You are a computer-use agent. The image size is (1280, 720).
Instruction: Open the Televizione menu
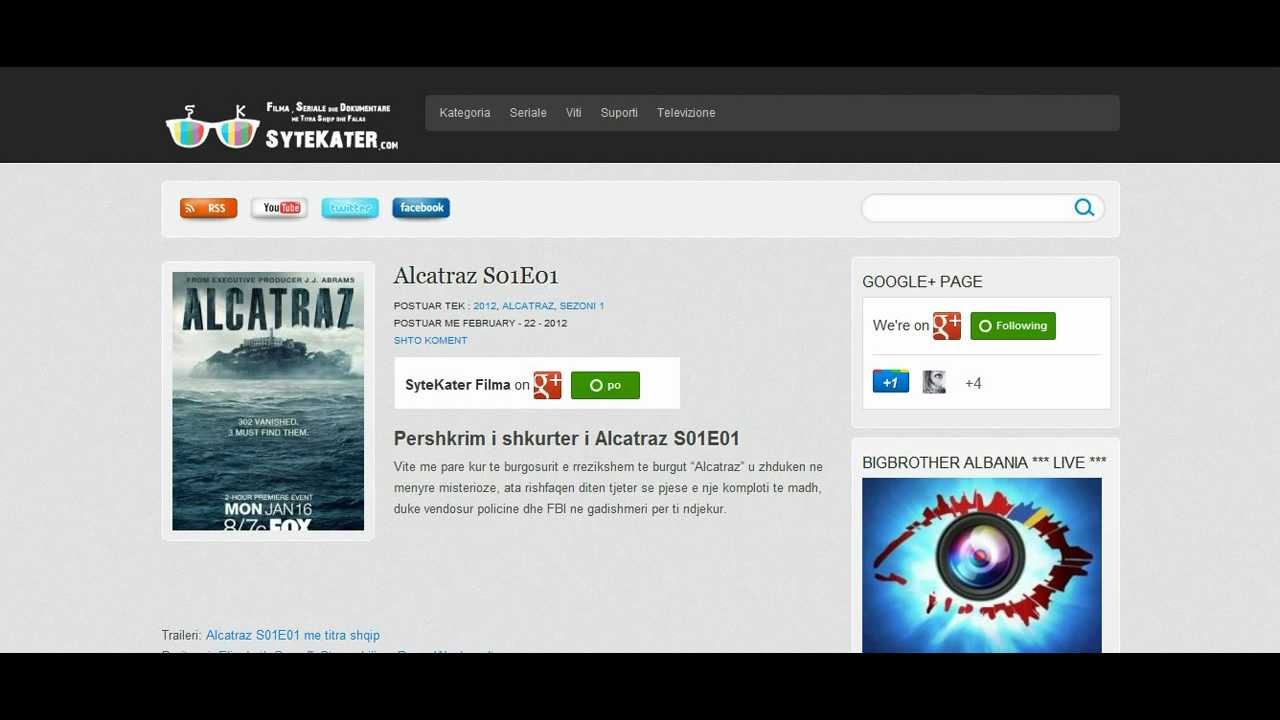pyautogui.click(x=686, y=113)
